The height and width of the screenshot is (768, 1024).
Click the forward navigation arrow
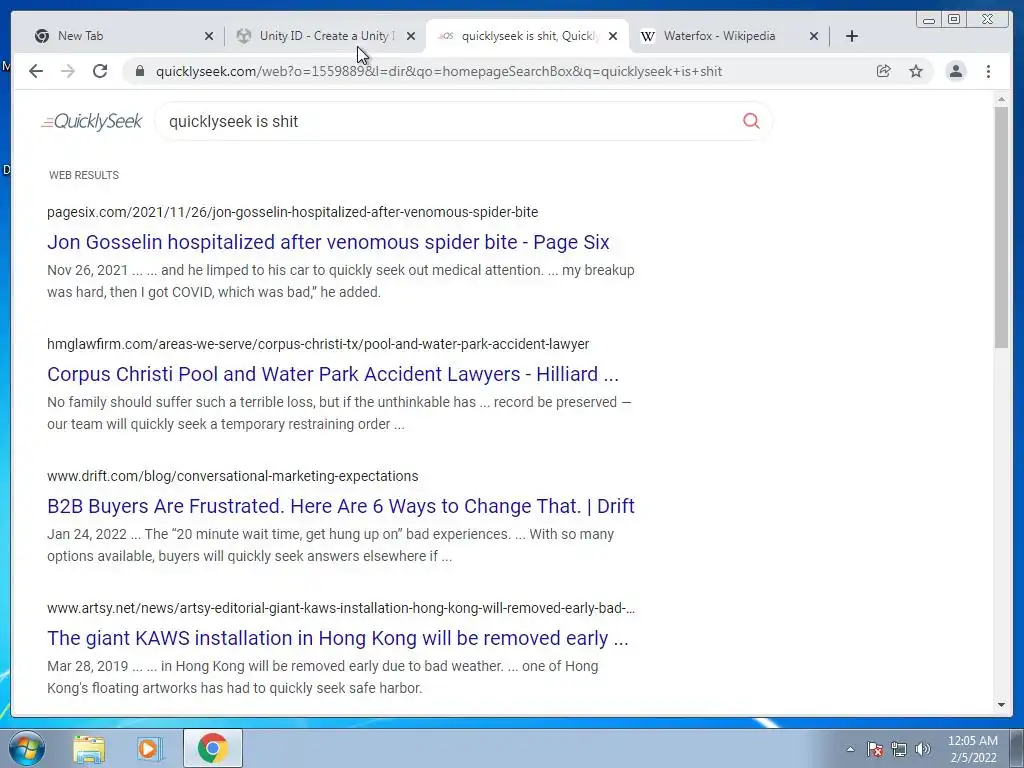68,71
